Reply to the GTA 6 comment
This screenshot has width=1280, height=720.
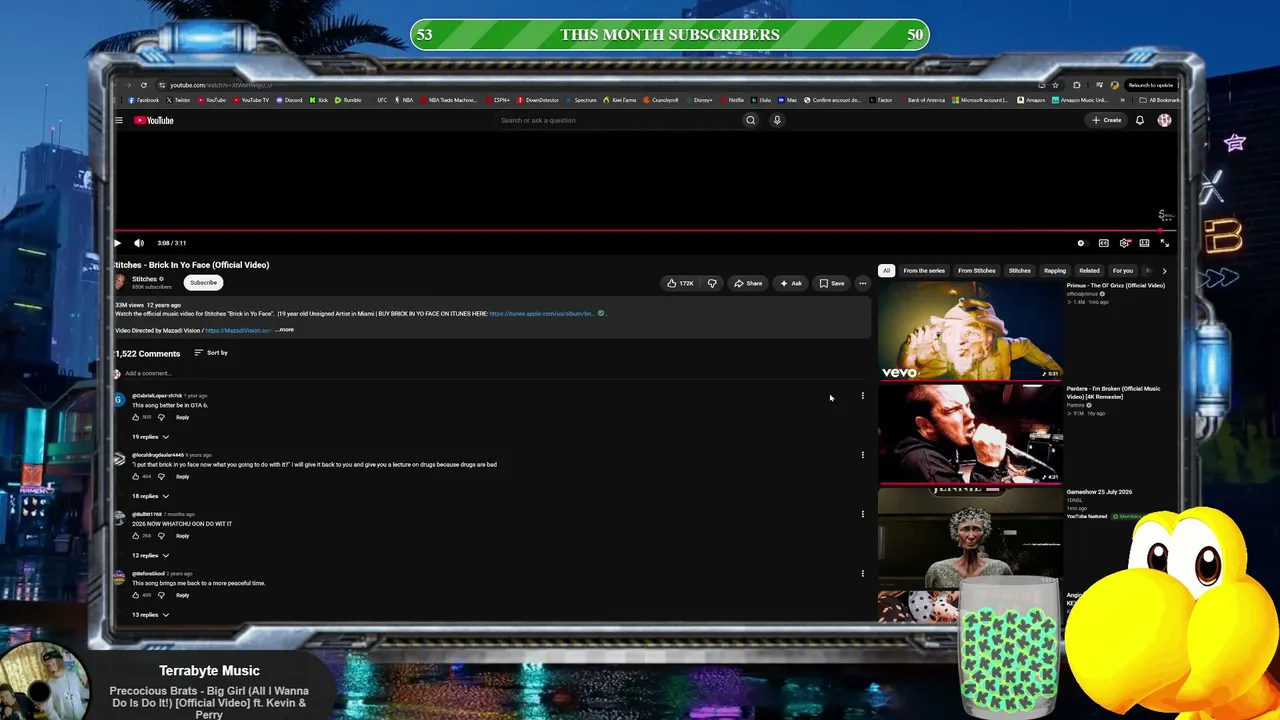pyautogui.click(x=182, y=417)
